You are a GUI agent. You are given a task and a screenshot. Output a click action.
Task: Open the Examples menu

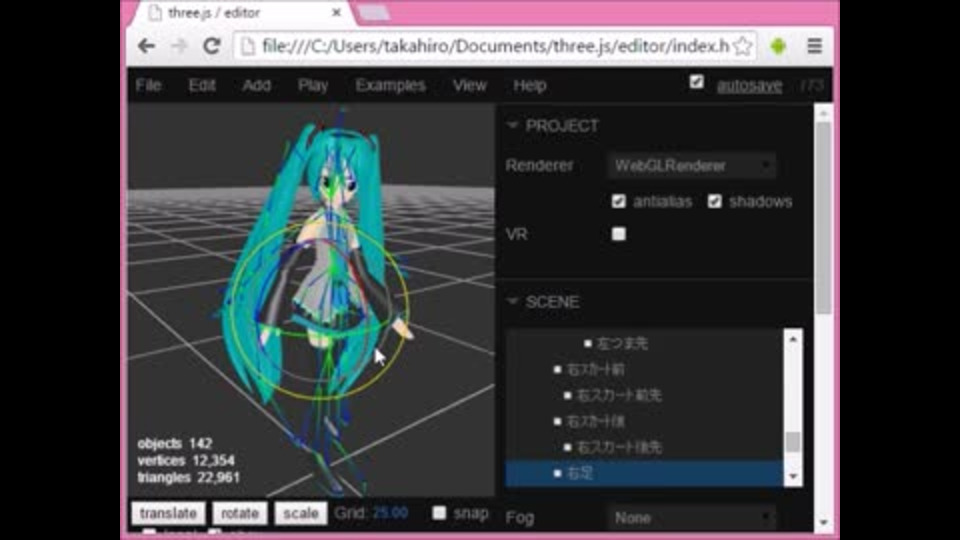[391, 85]
